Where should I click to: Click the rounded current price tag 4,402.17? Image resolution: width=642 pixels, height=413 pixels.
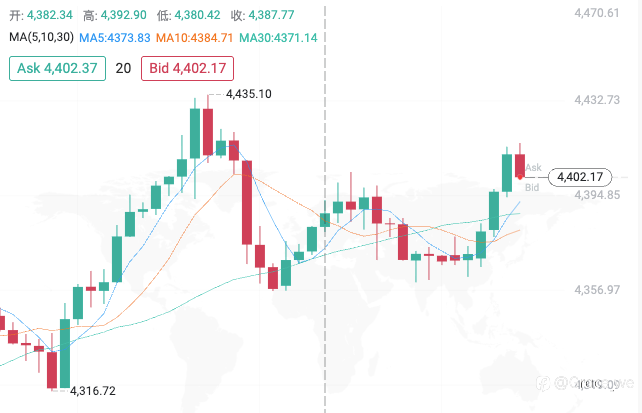(580, 177)
